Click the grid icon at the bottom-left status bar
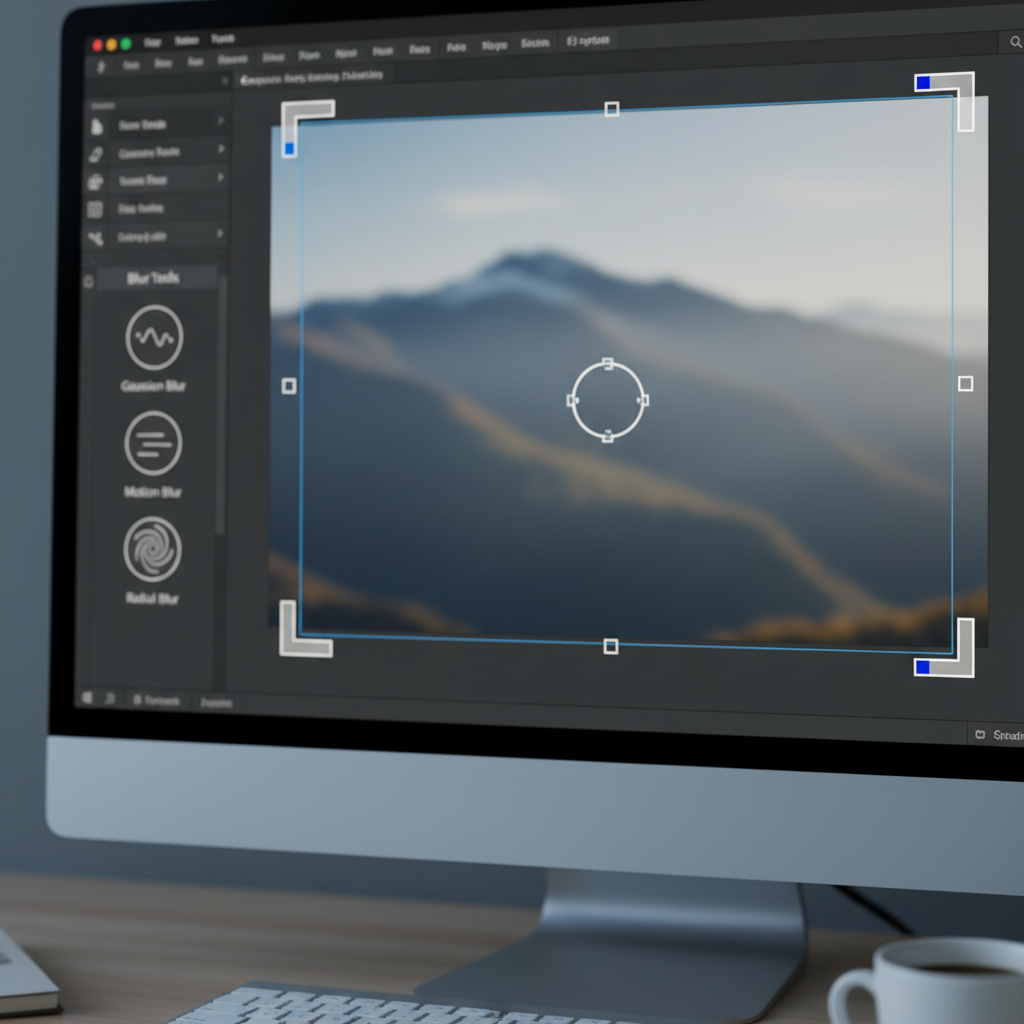 point(86,697)
